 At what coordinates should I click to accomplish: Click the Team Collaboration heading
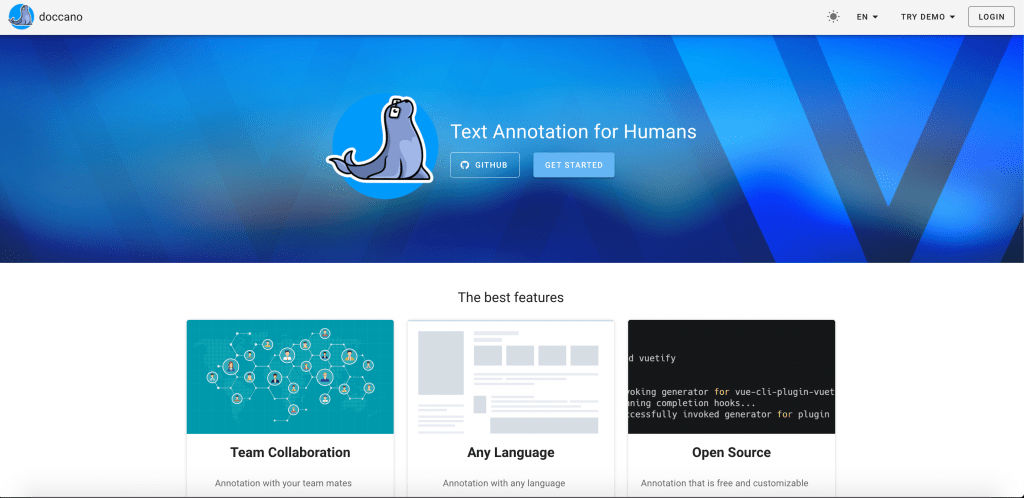coord(290,452)
